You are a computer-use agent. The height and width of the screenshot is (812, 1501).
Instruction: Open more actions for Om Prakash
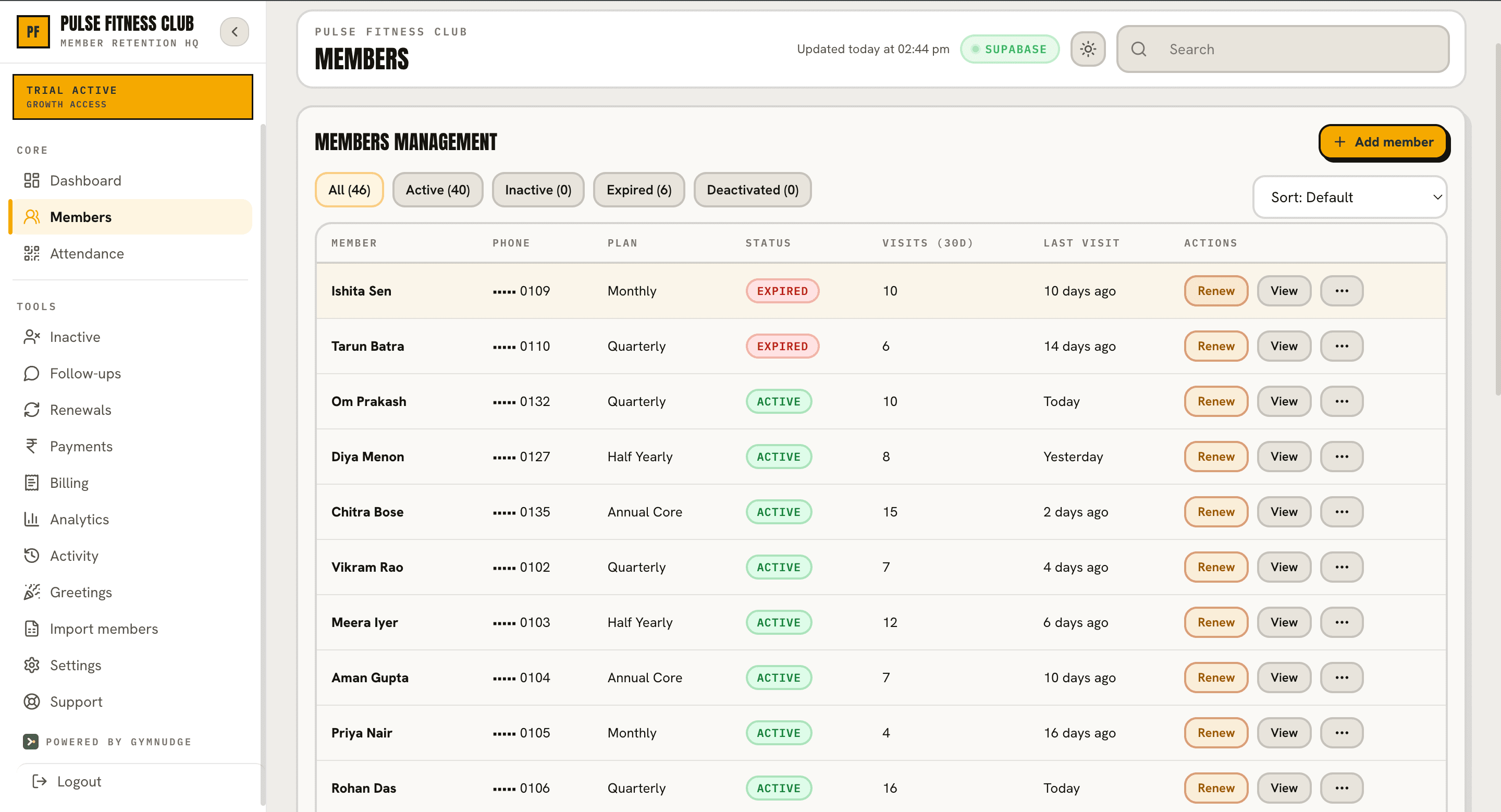(1342, 401)
